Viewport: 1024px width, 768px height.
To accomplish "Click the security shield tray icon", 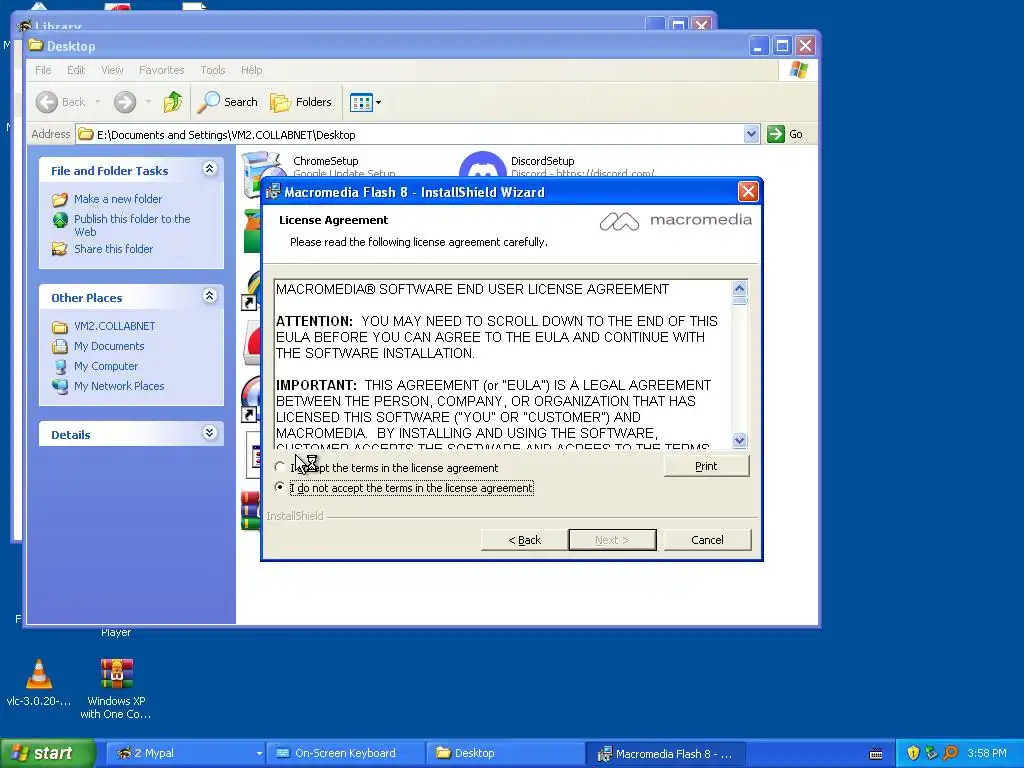I will 913,753.
